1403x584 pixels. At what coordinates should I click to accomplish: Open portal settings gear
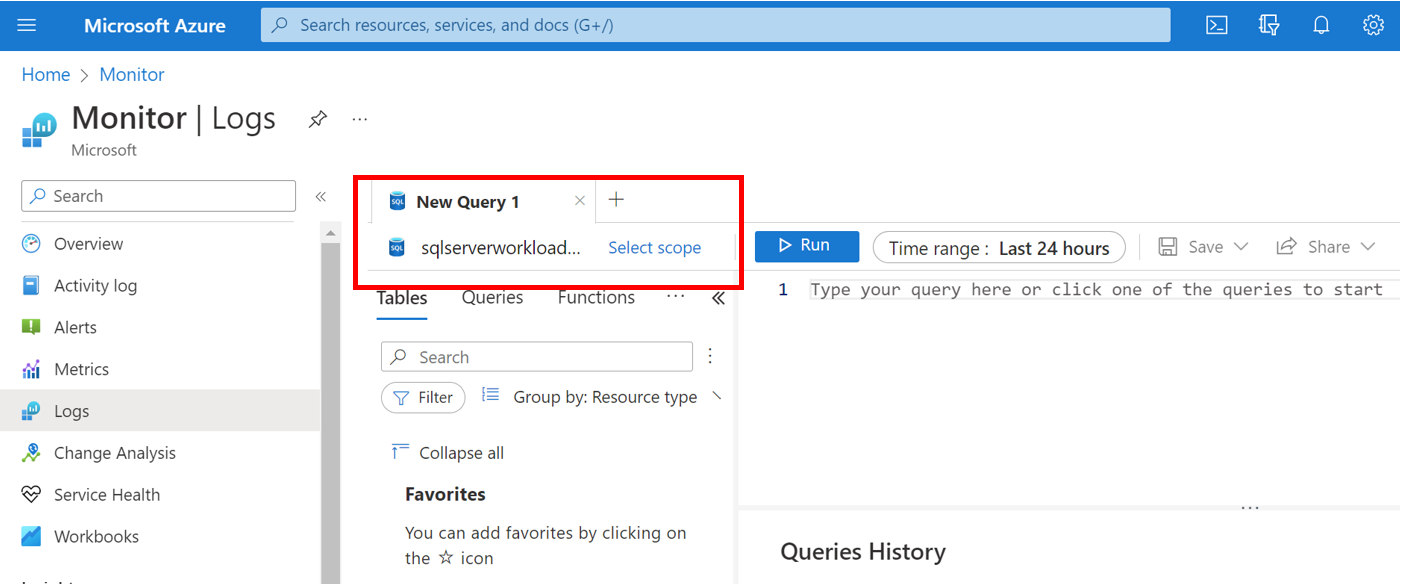[x=1373, y=25]
